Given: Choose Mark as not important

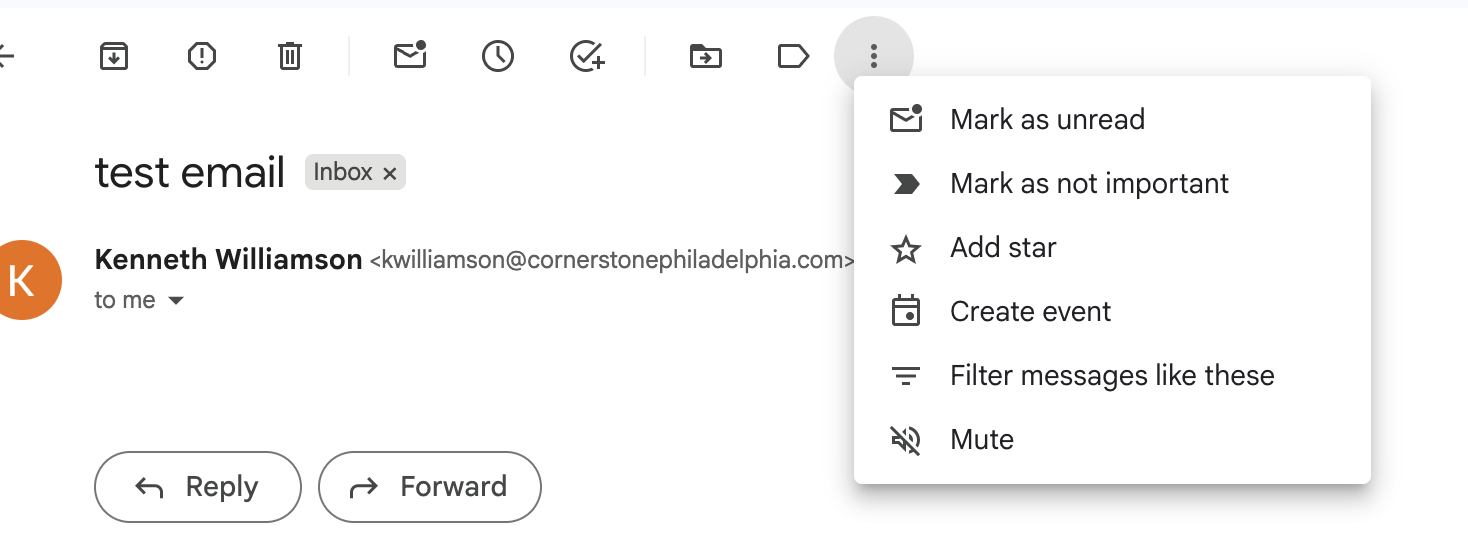Looking at the screenshot, I should click(x=1089, y=184).
